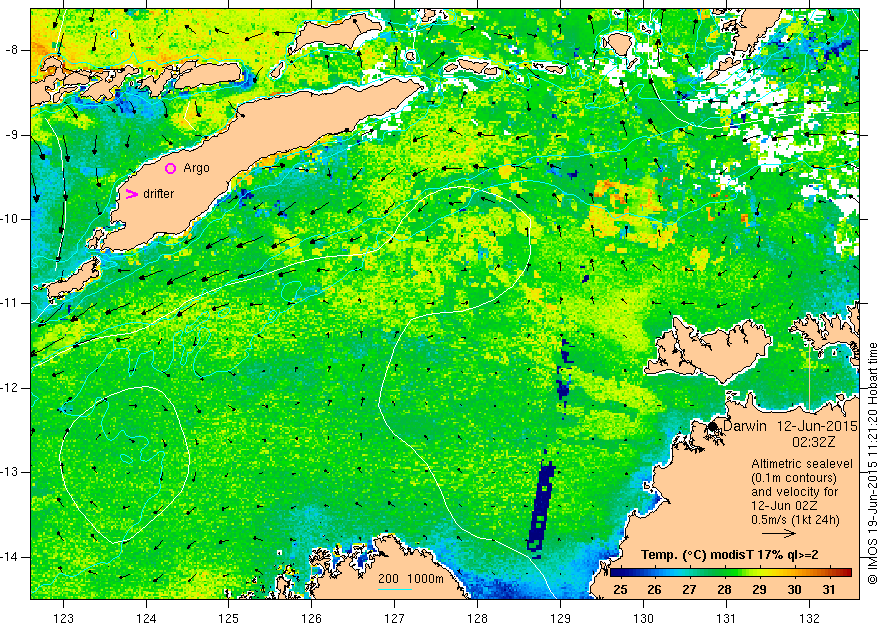This screenshot has height=630, width=880.
Task: Click the longitude axis label 130
Action: 643,618
